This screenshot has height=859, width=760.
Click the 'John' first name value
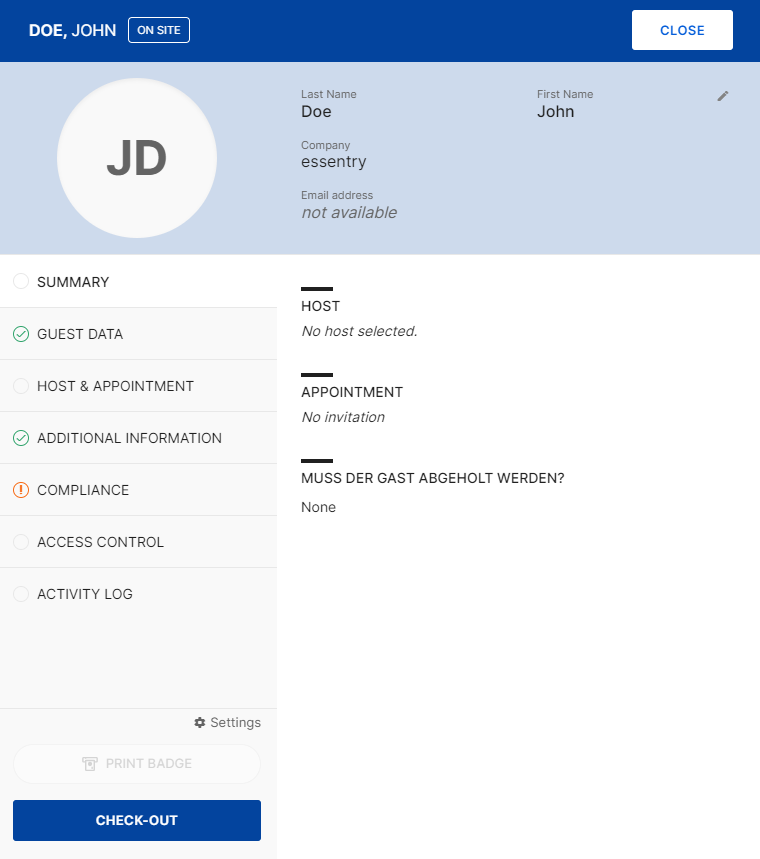pyautogui.click(x=556, y=112)
